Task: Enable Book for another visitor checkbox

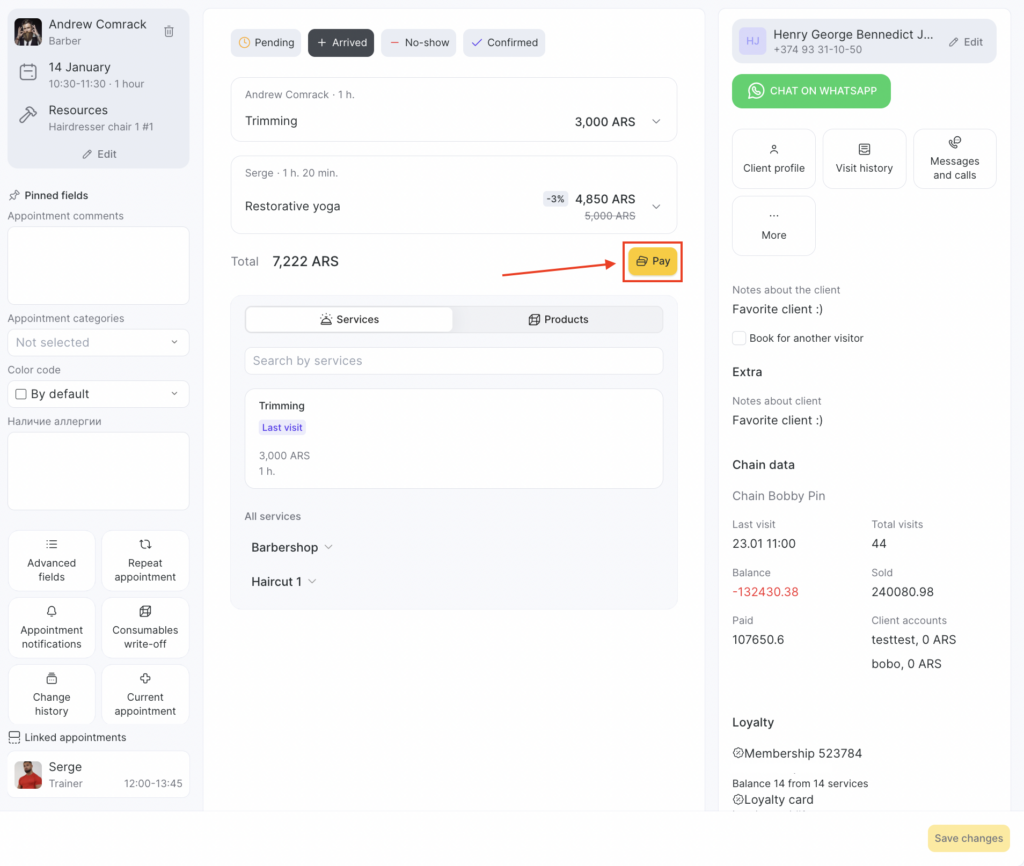Action: click(739, 338)
